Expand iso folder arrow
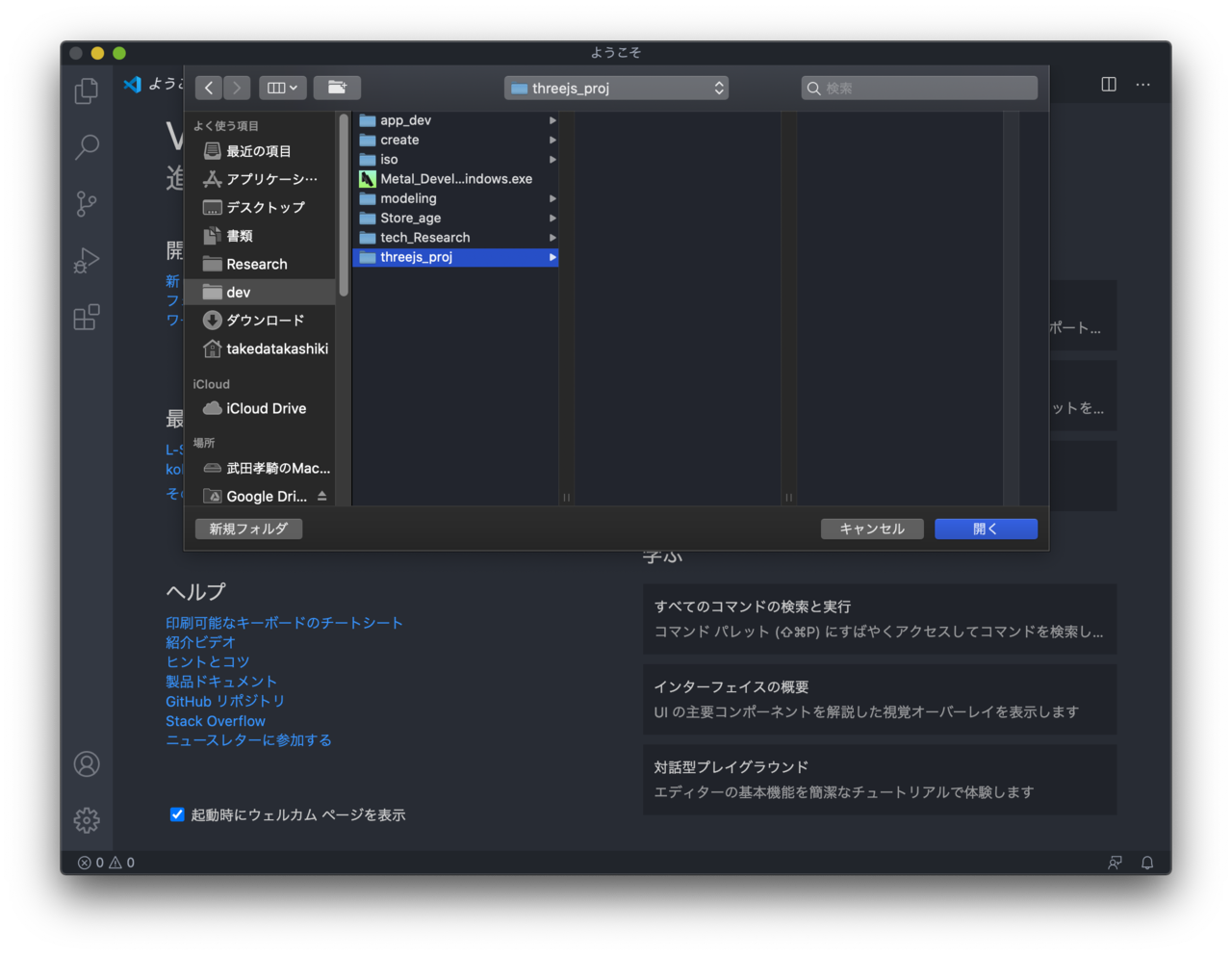This screenshot has width=1232, height=955. point(552,159)
